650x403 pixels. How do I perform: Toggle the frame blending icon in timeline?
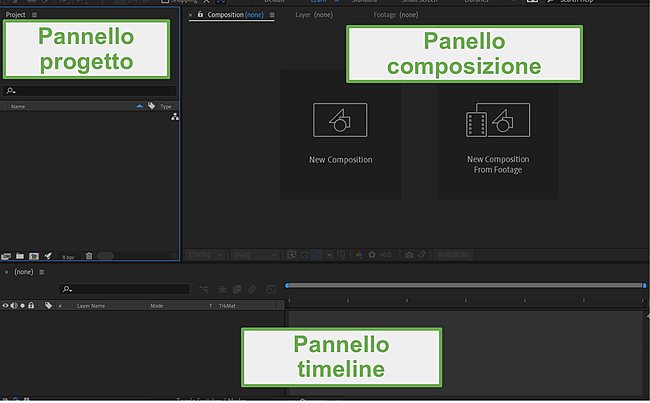click(237, 289)
